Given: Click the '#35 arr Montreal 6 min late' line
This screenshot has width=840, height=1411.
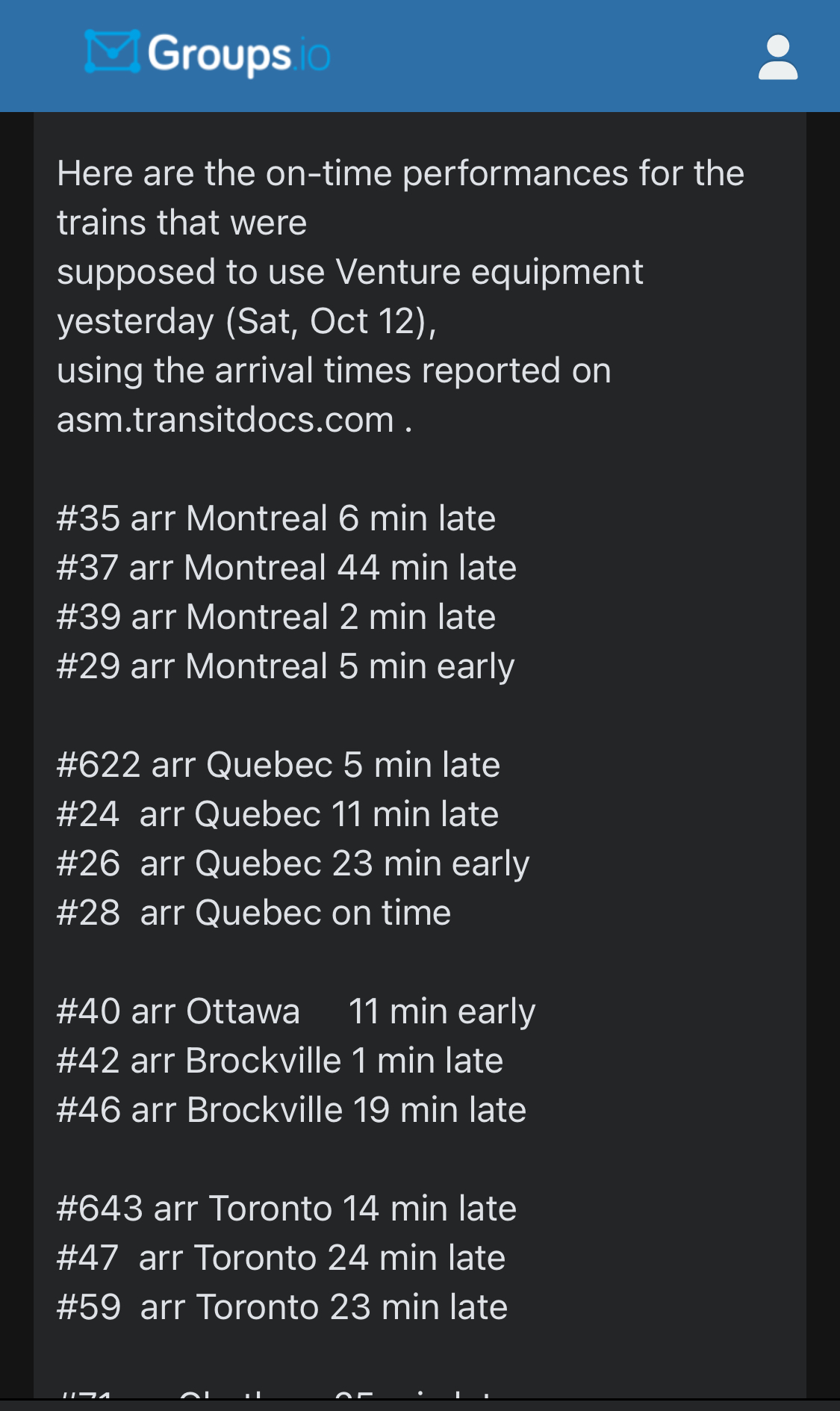Looking at the screenshot, I should [x=276, y=518].
